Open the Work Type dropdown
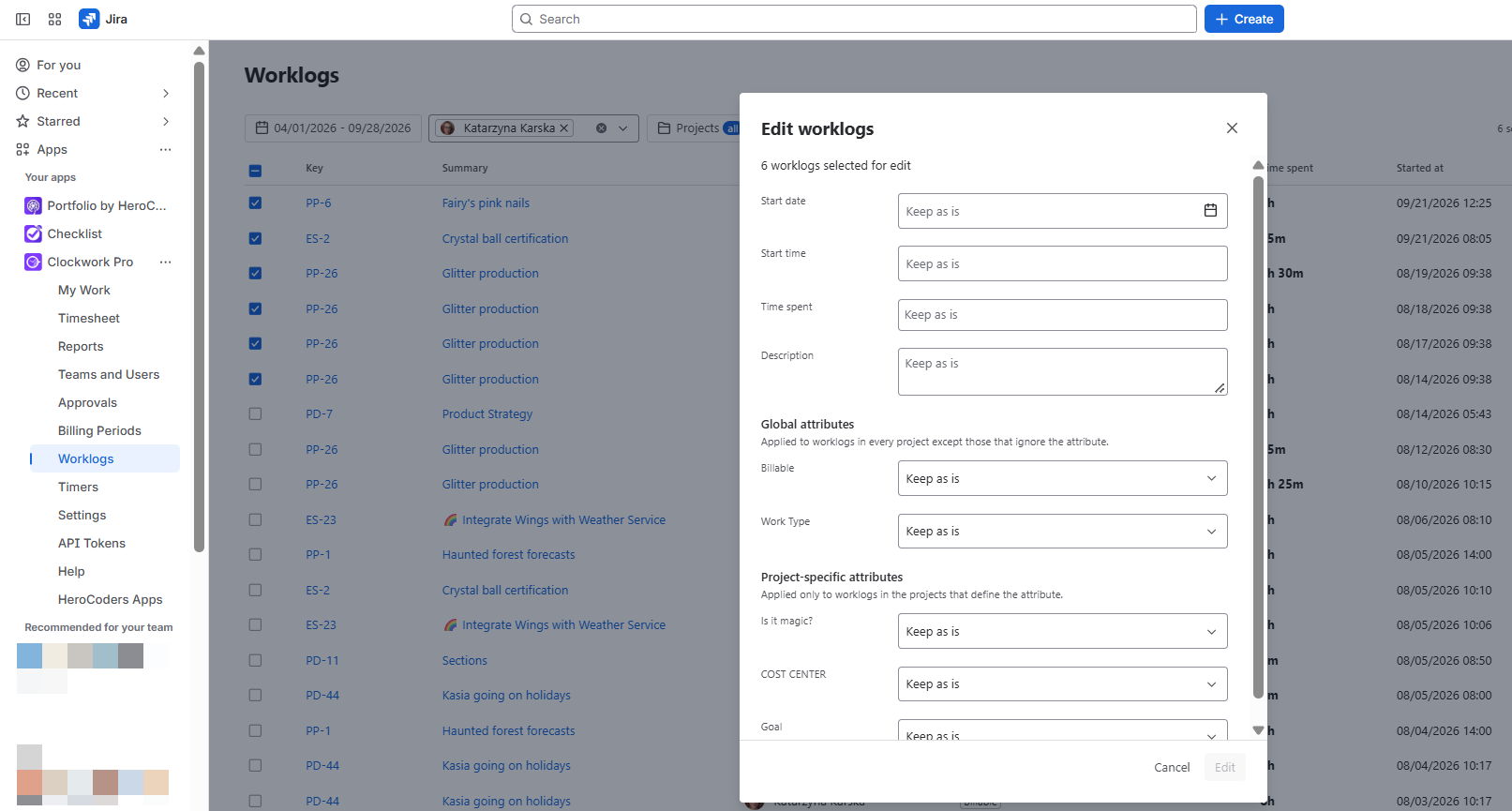 [1062, 531]
